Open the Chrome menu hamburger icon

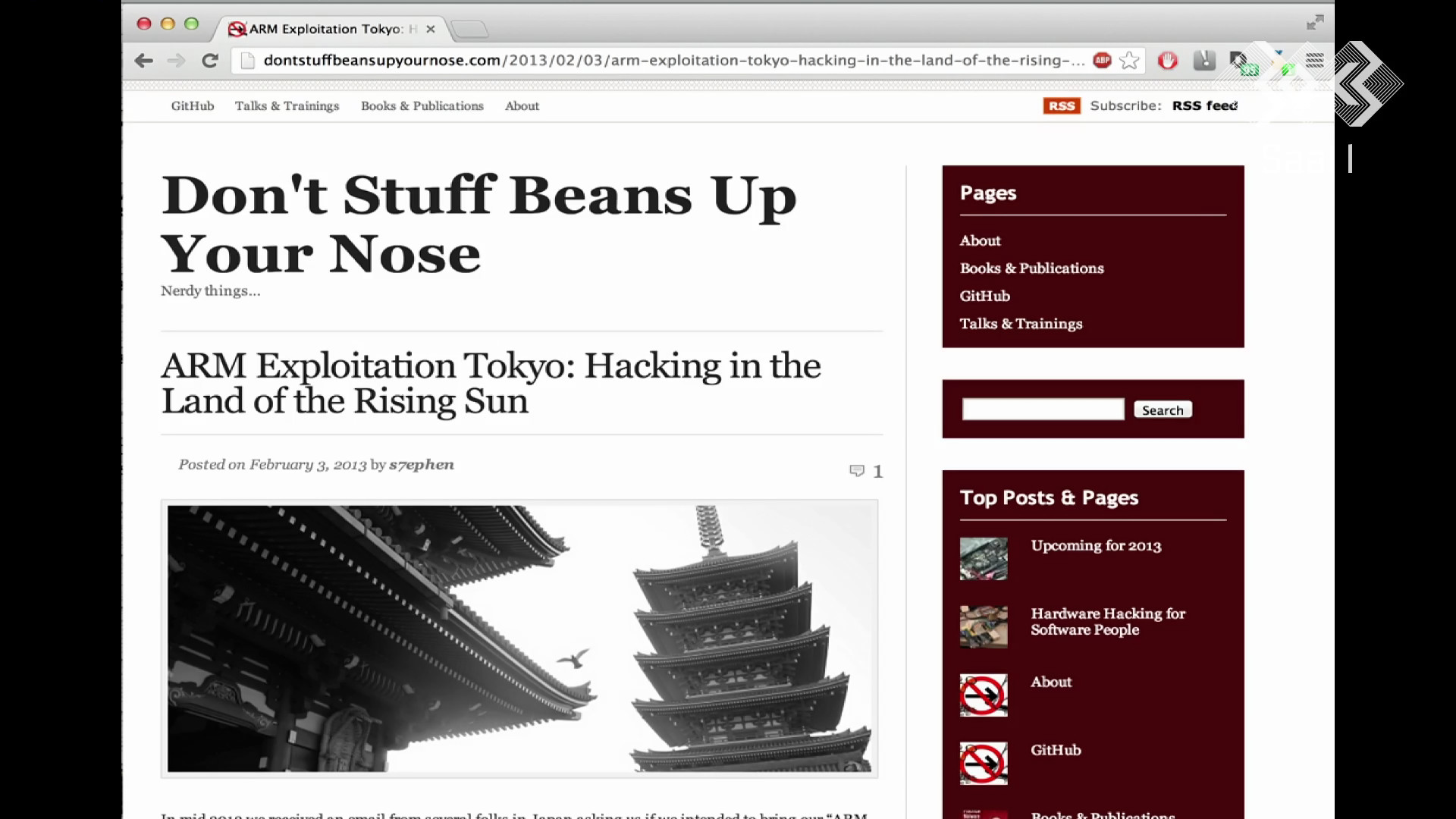pyautogui.click(x=1314, y=61)
